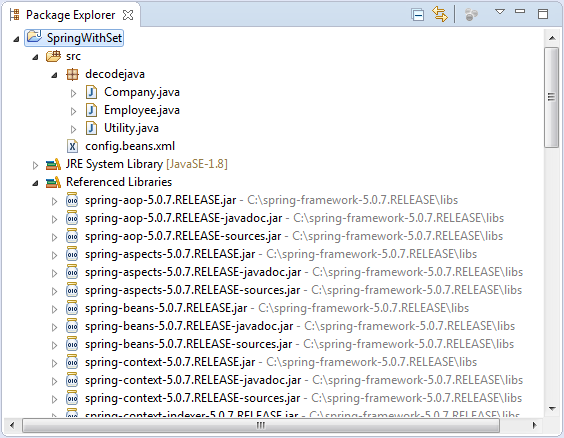Image resolution: width=564 pixels, height=438 pixels.
Task: Click the Focus on Active Task icon
Action: 471,15
